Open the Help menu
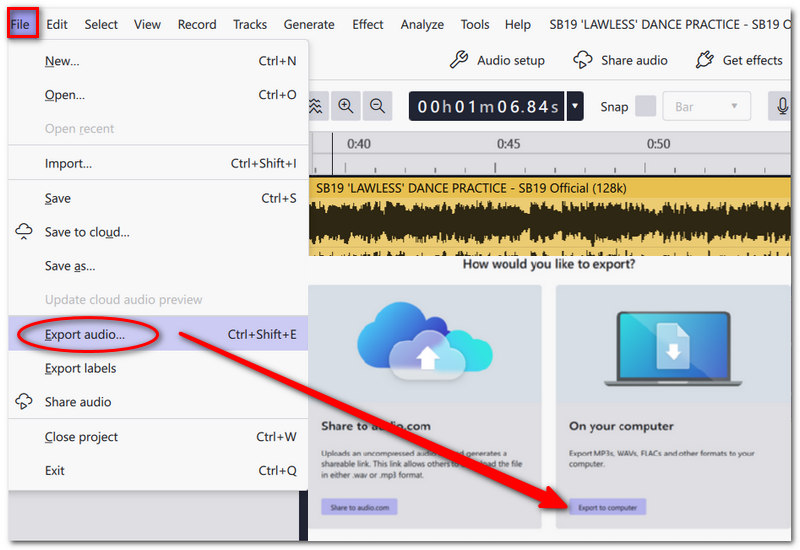 click(518, 24)
